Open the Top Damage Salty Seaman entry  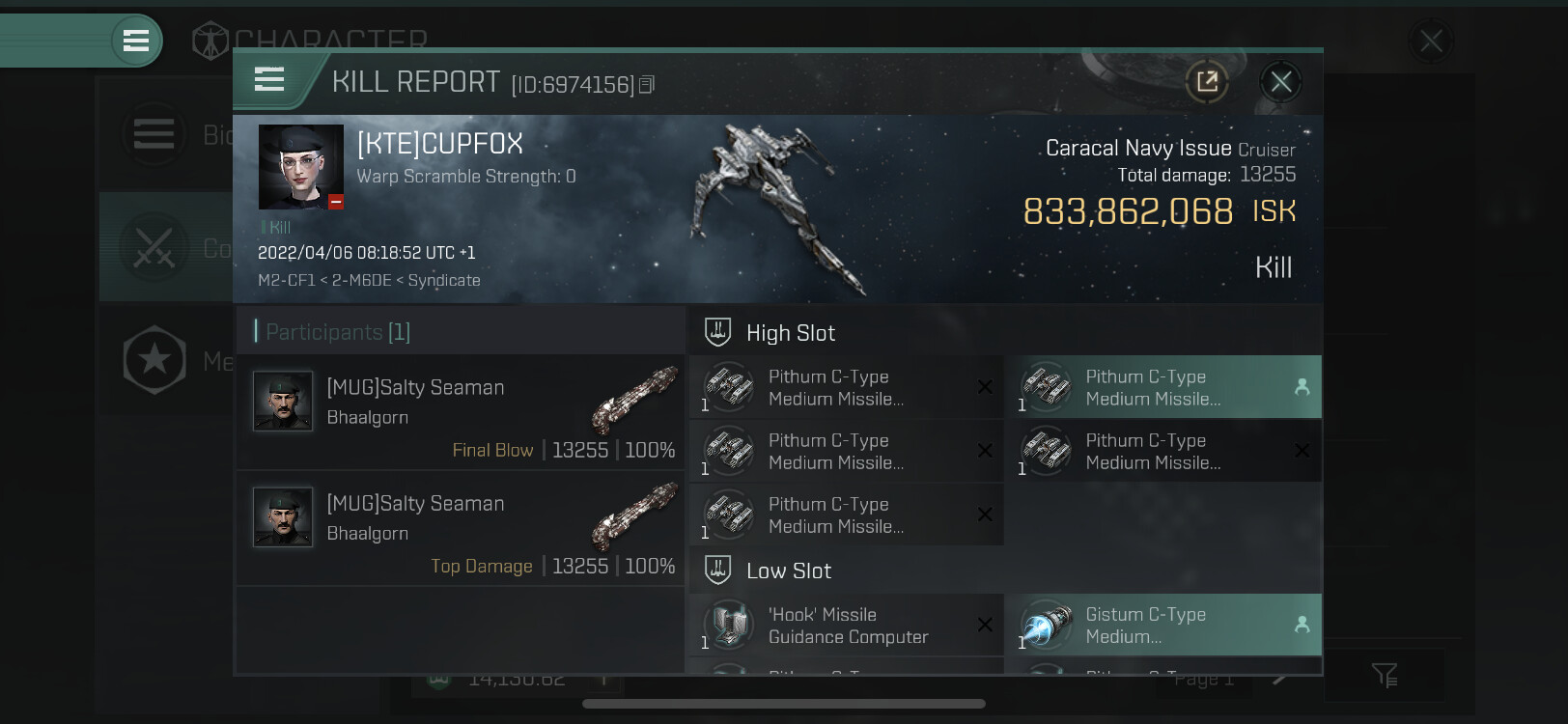[x=461, y=528]
